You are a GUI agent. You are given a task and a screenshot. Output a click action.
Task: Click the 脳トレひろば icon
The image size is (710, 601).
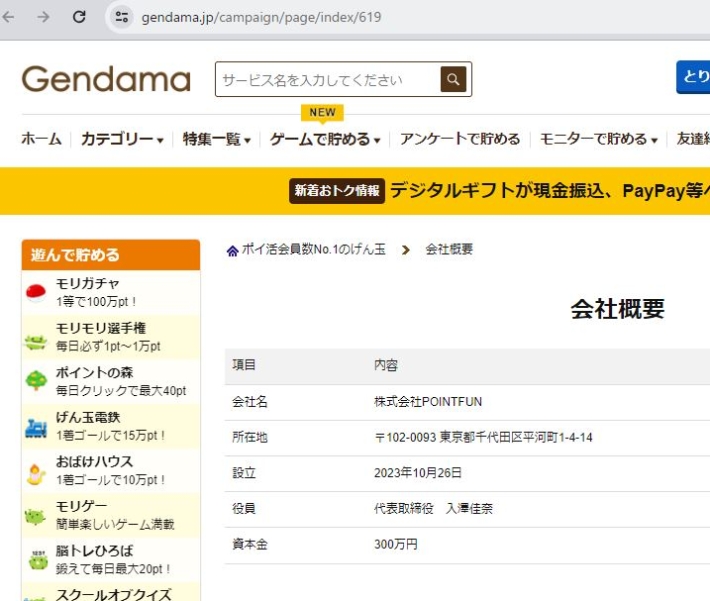(x=38, y=560)
